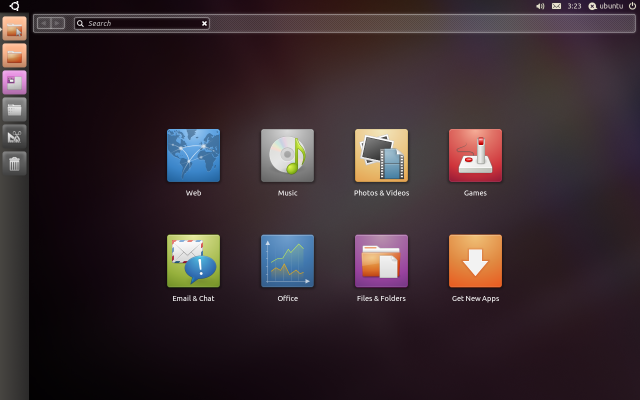The image size is (640, 400).
Task: Click the purple workspace launcher icon
Action: tap(14, 82)
